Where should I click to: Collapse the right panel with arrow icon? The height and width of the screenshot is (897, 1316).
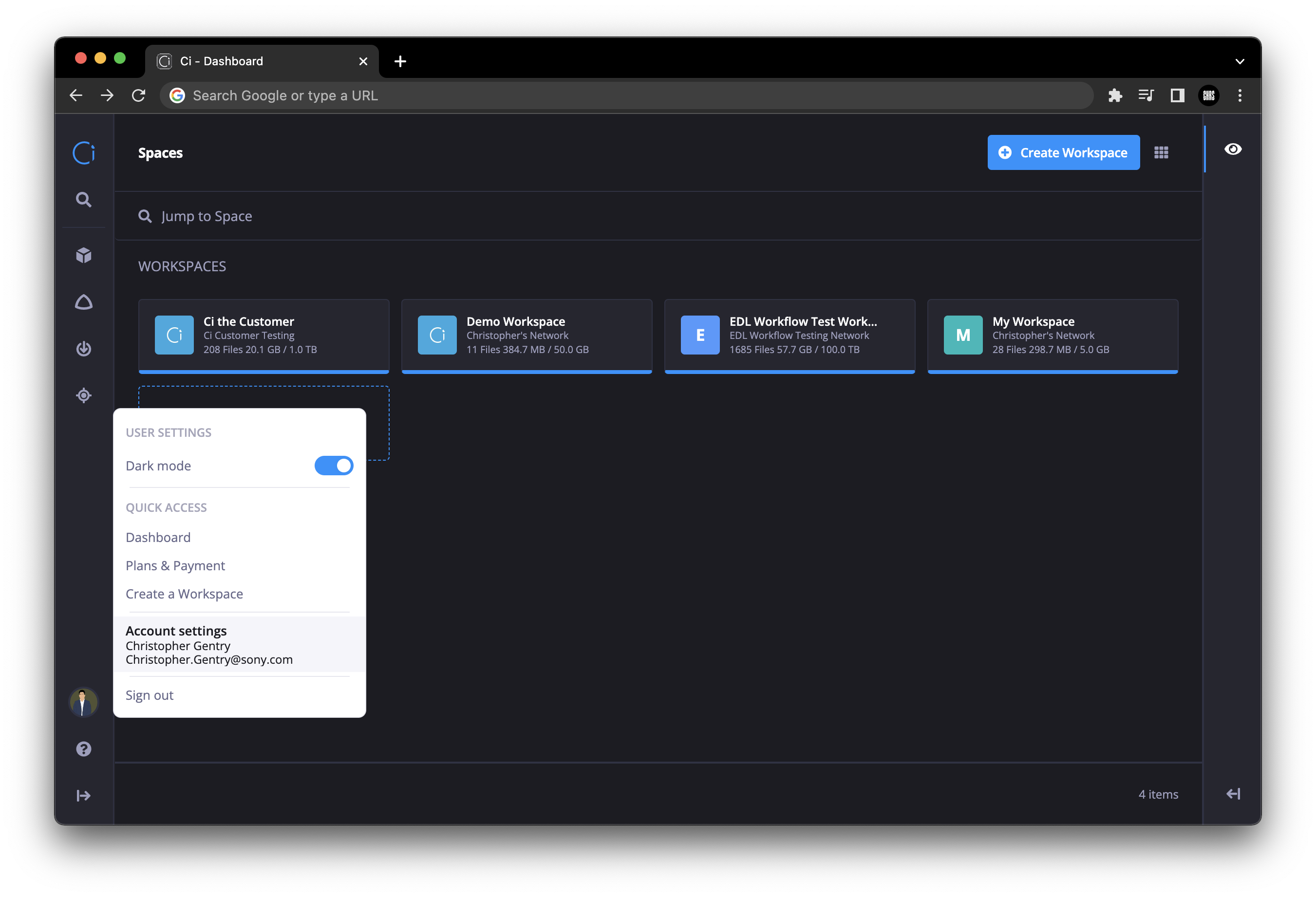click(1233, 794)
